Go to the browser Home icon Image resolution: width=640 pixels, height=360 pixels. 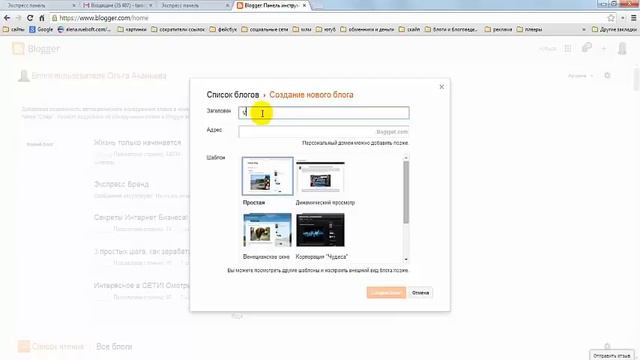pyautogui.click(x=42, y=18)
